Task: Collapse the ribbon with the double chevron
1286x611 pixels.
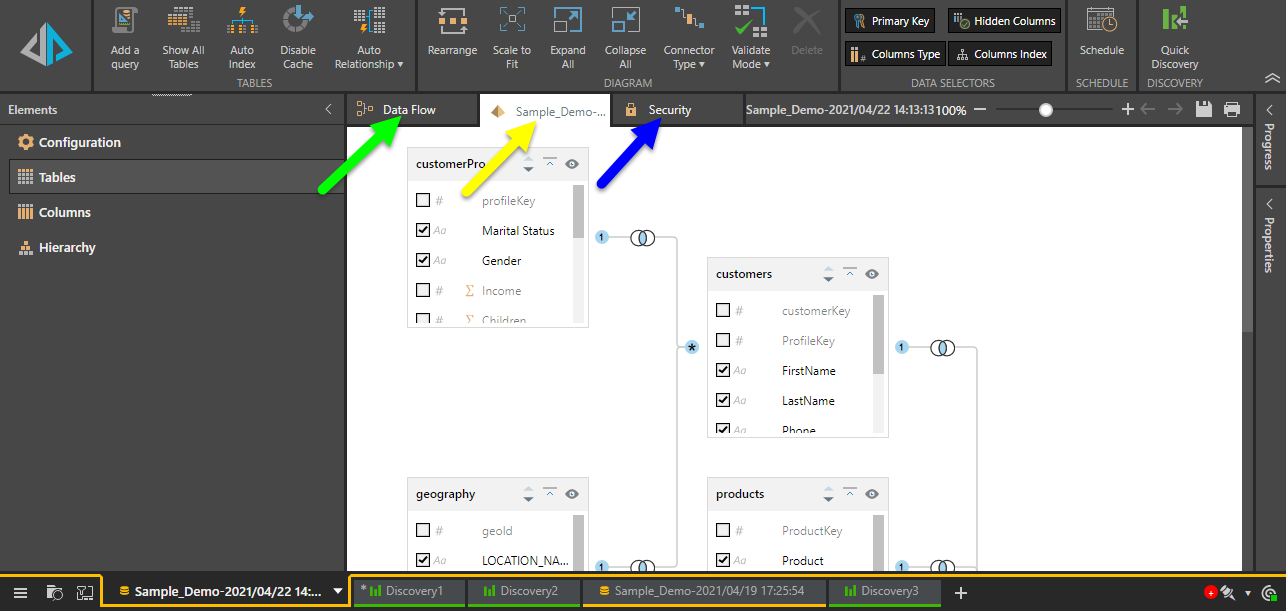Action: [1271, 78]
